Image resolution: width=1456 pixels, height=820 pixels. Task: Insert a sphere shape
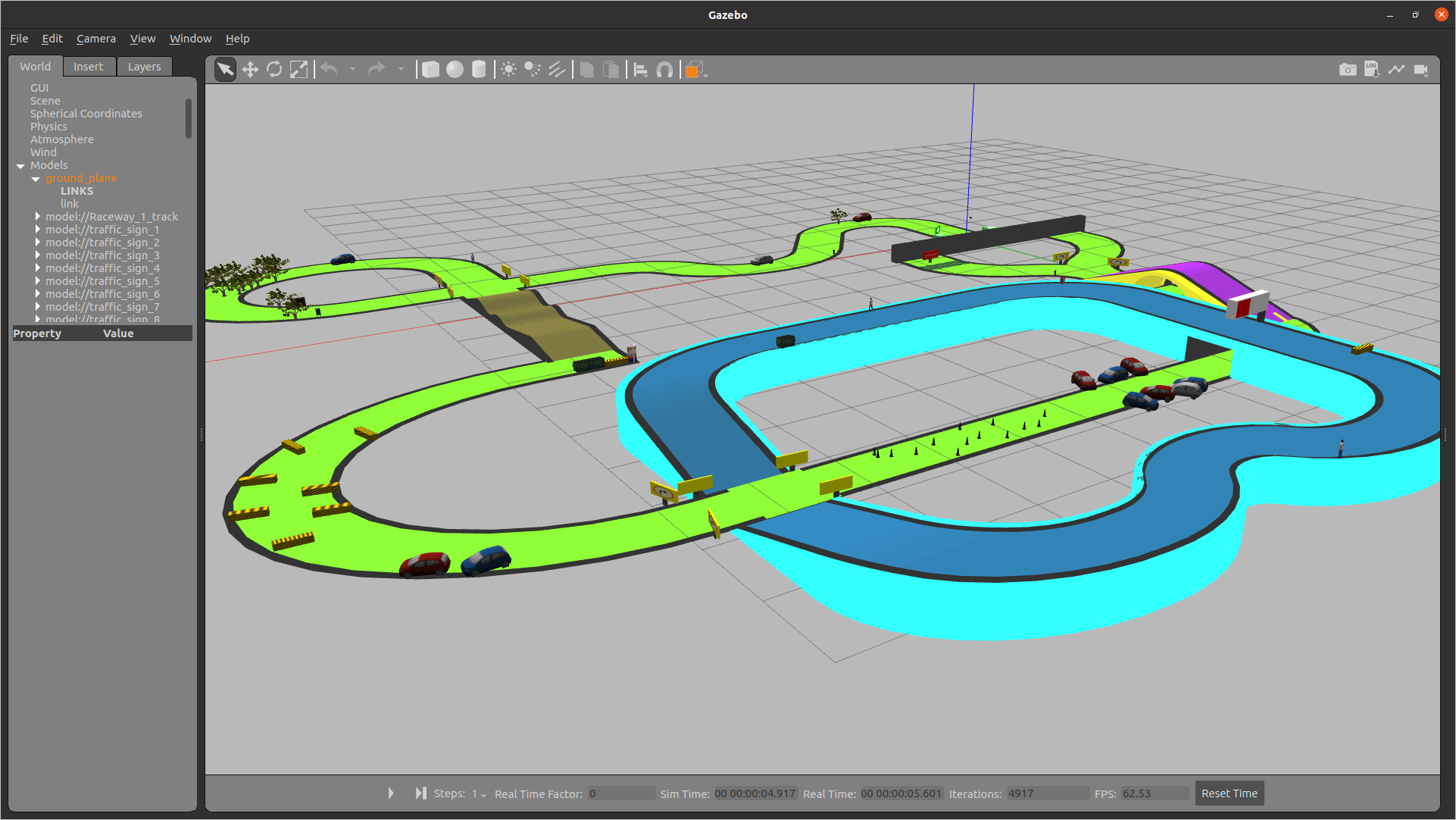pos(455,70)
